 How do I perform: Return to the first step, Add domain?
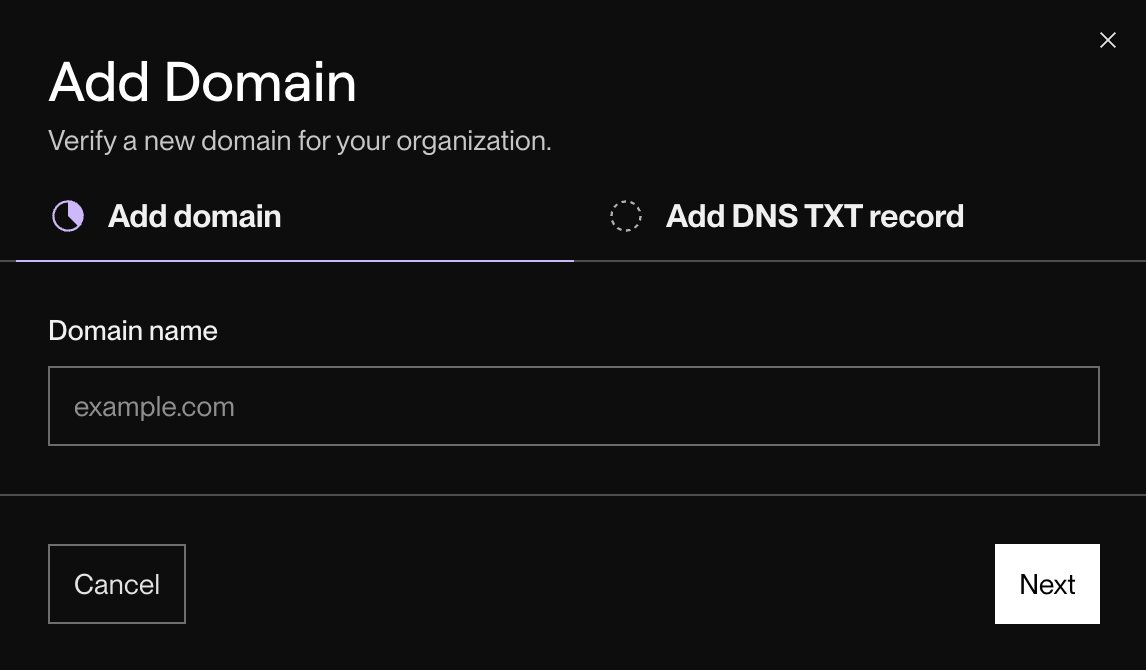click(x=194, y=215)
